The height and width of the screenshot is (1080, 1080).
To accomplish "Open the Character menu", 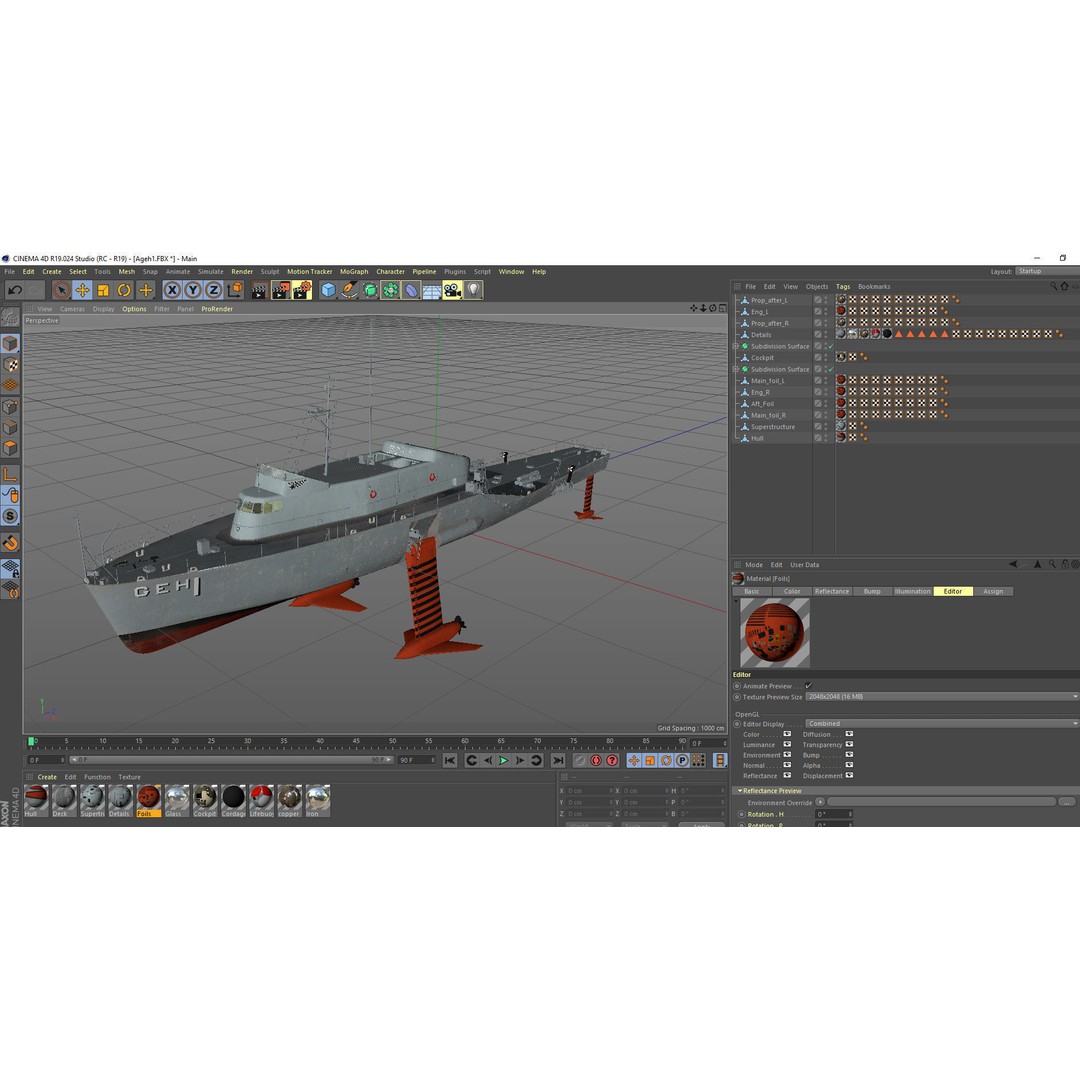I will point(391,271).
